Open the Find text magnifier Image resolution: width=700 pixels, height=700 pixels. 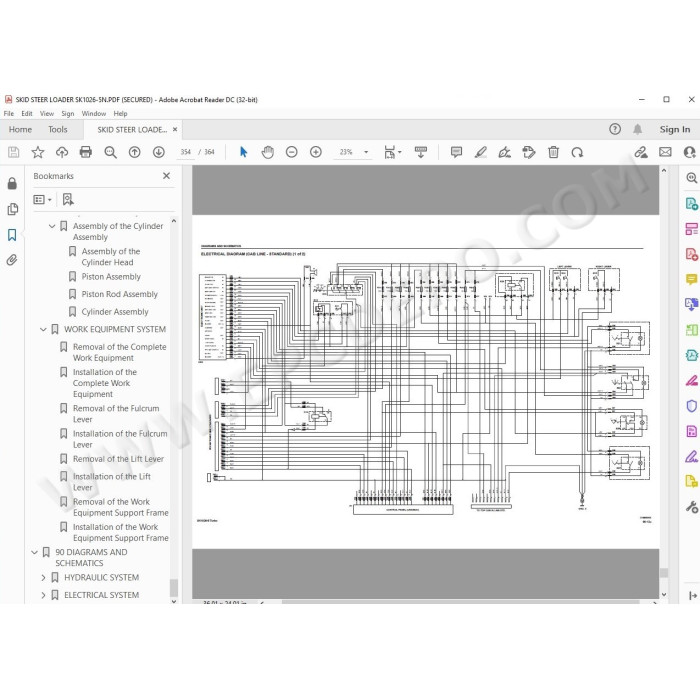point(110,152)
